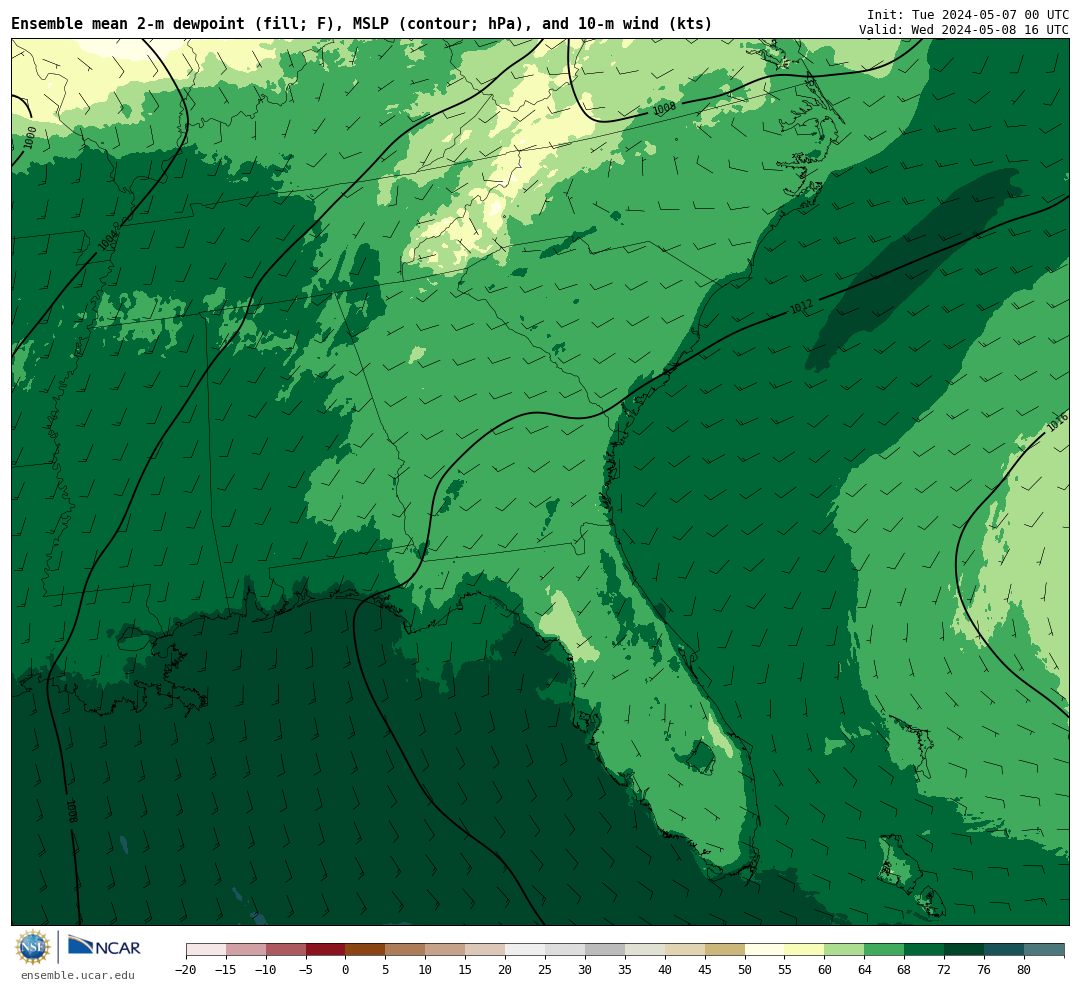The height and width of the screenshot is (988, 1080).
Task: Click the 1016 isobar label
Action: pyautogui.click(x=1057, y=422)
